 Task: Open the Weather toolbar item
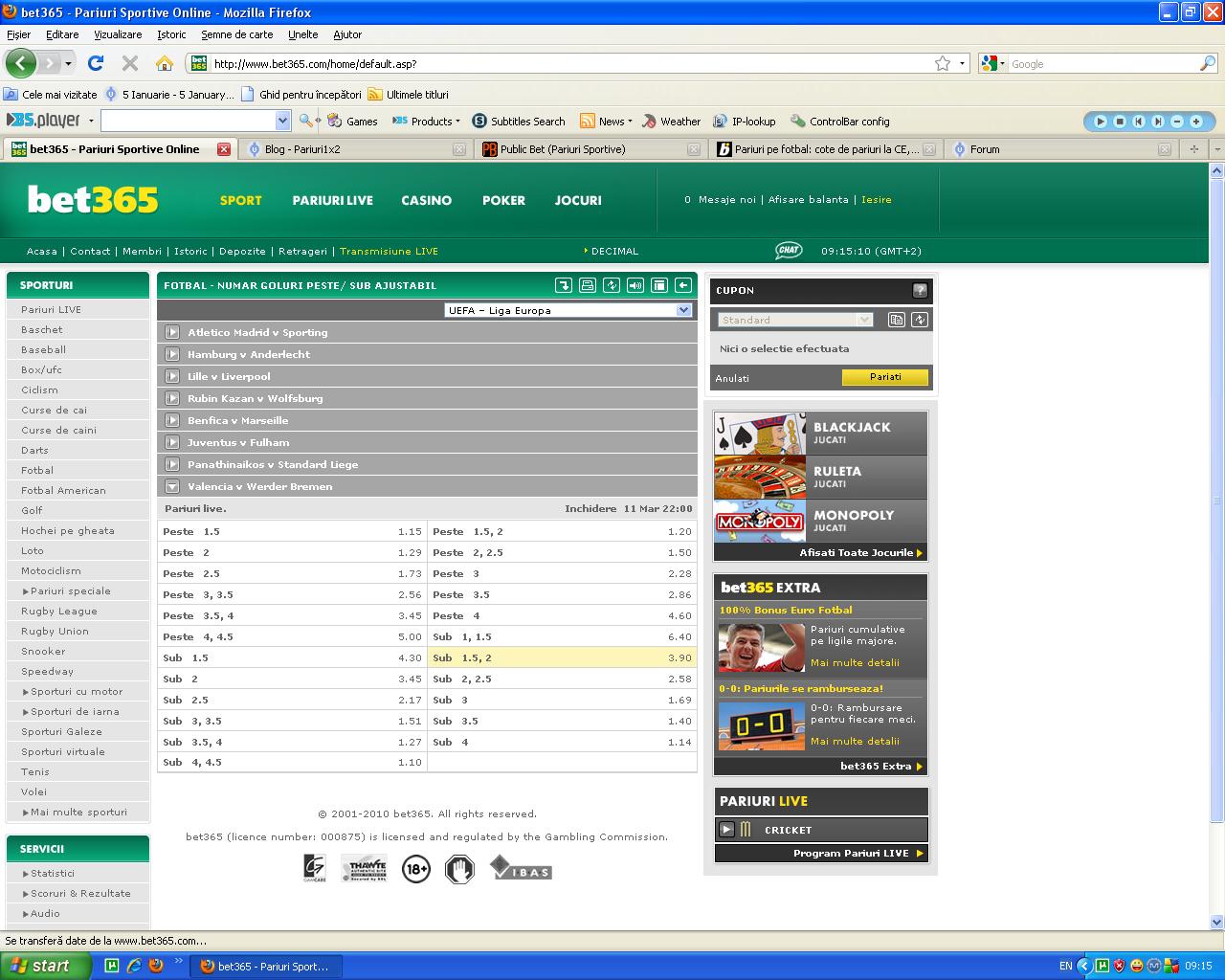[671, 122]
